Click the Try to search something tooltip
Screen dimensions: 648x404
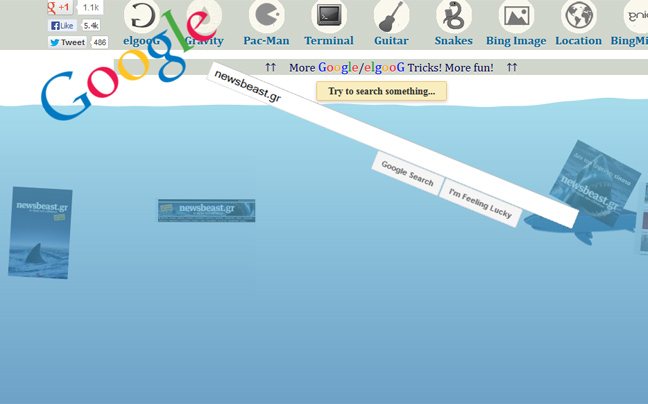pyautogui.click(x=381, y=91)
